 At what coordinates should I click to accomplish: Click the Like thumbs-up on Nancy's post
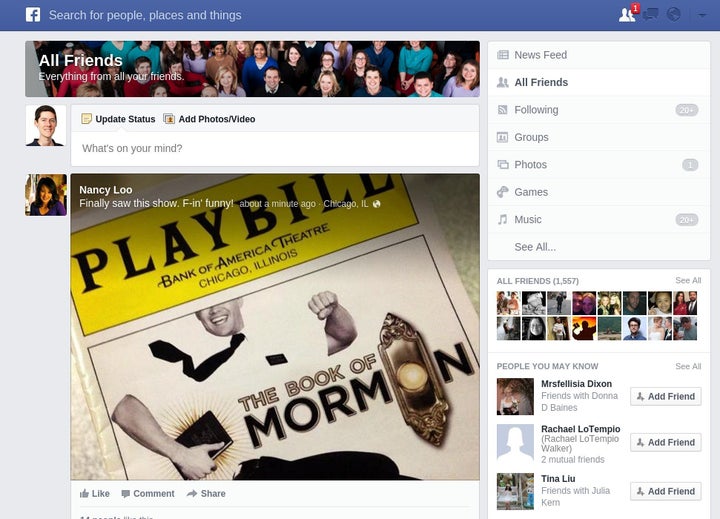coord(95,494)
